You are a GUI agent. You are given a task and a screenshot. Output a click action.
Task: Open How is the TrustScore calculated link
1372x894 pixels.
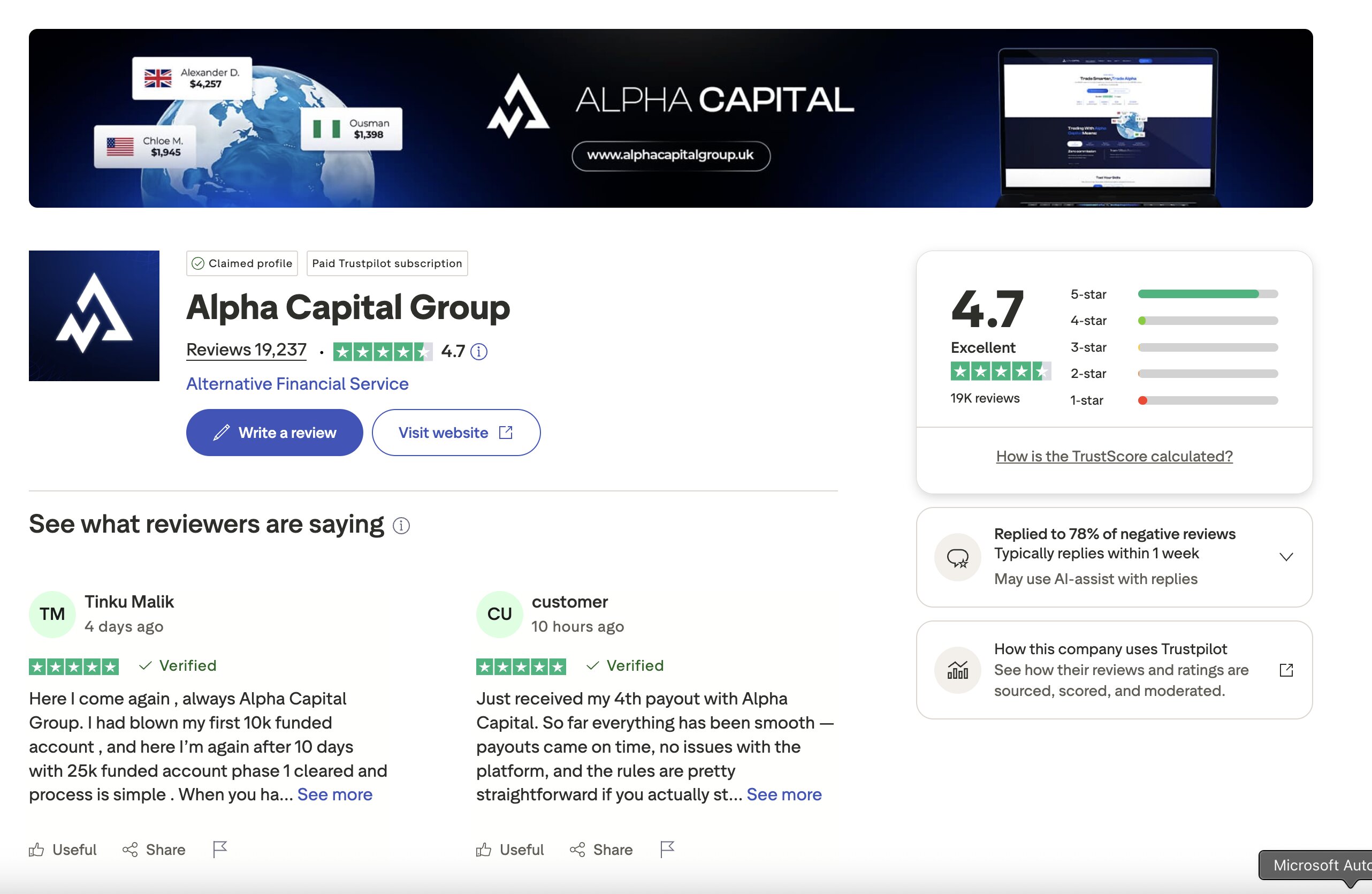point(1114,456)
